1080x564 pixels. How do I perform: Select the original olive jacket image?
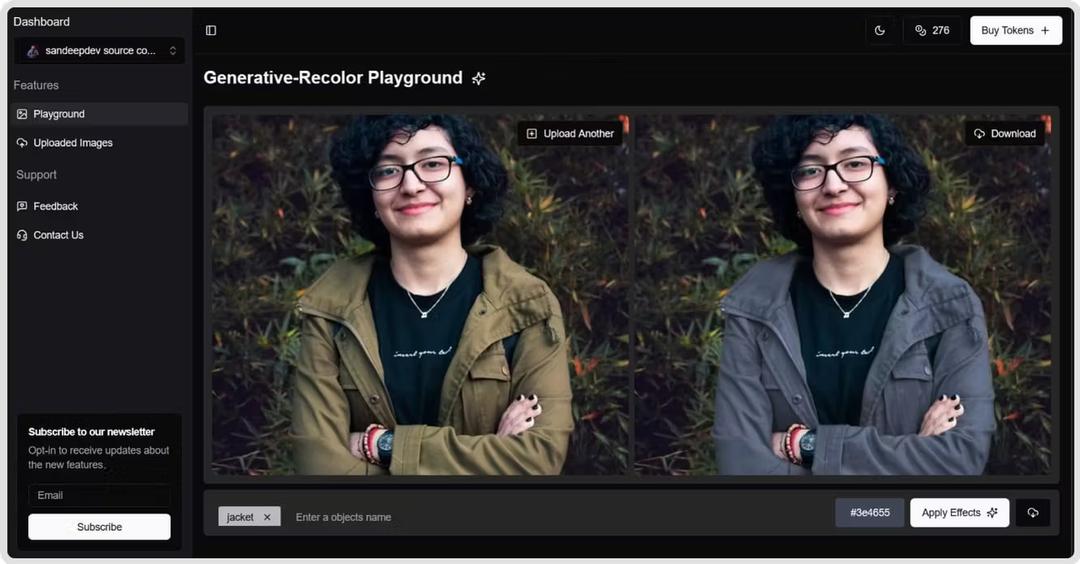point(420,295)
